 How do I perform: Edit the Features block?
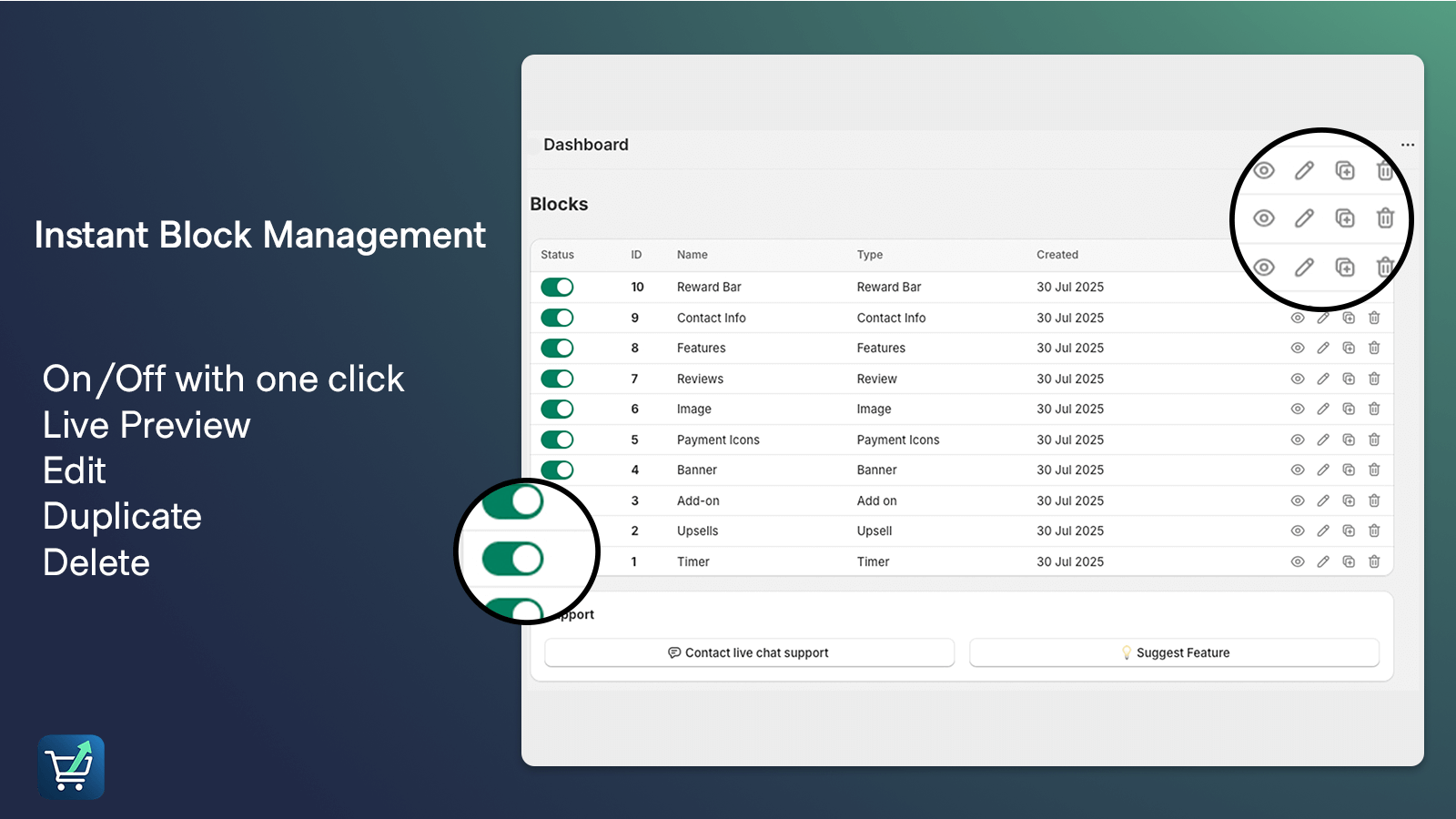[x=1323, y=348]
